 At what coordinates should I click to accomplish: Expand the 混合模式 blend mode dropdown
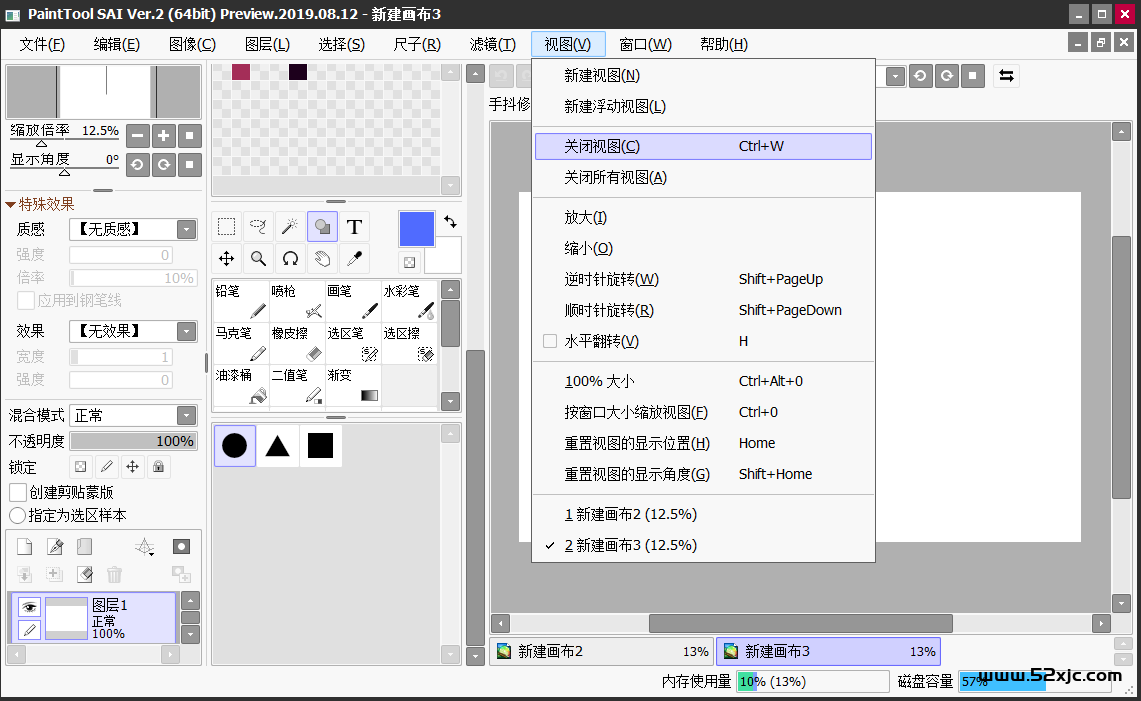tap(186, 415)
